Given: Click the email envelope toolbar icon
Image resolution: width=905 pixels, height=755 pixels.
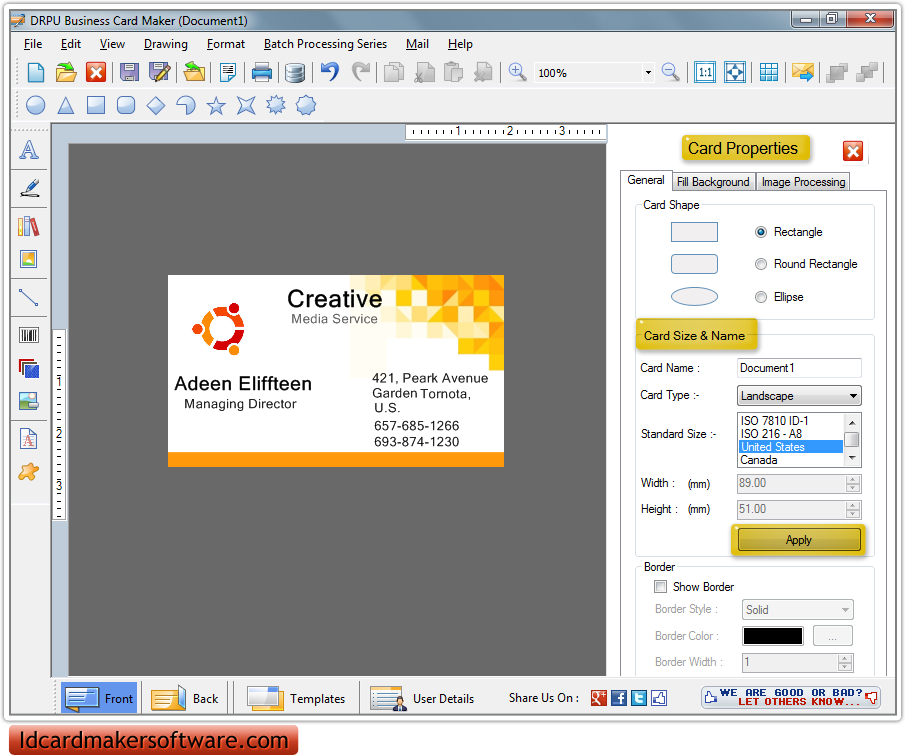Looking at the screenshot, I should [803, 72].
